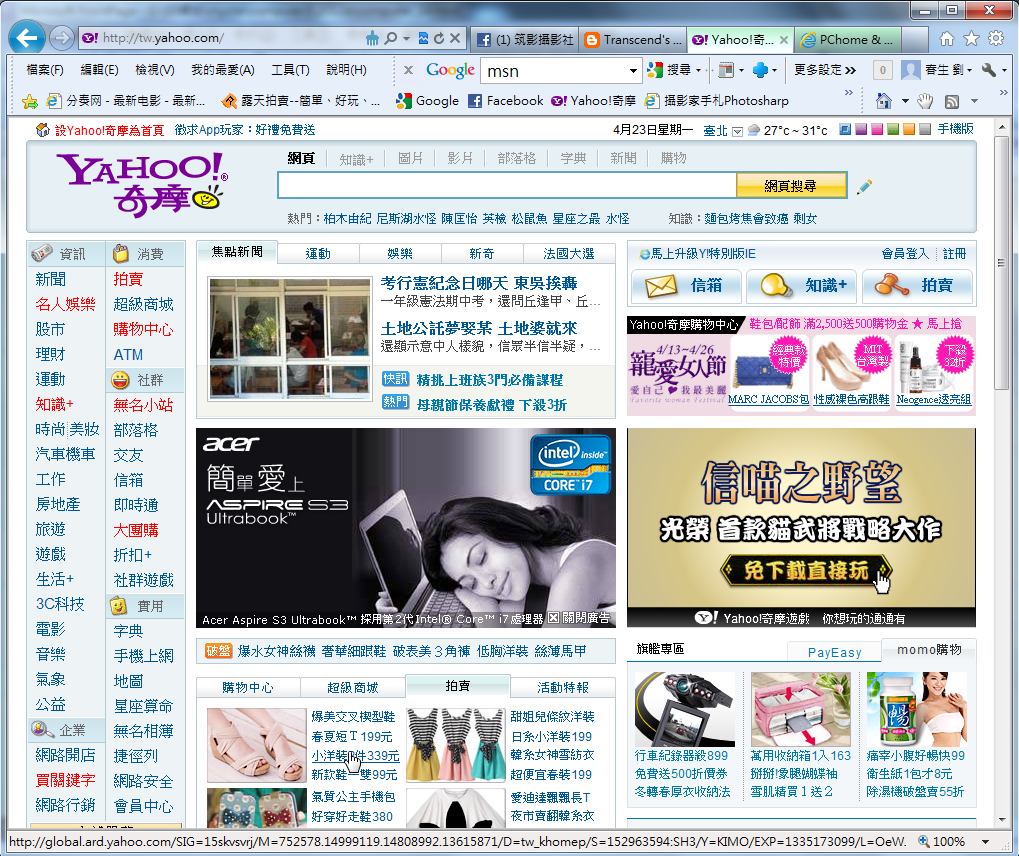Viewport: 1019px width, 856px height.
Task: Click the Yahoo!奇摩 logo
Action: (142, 185)
